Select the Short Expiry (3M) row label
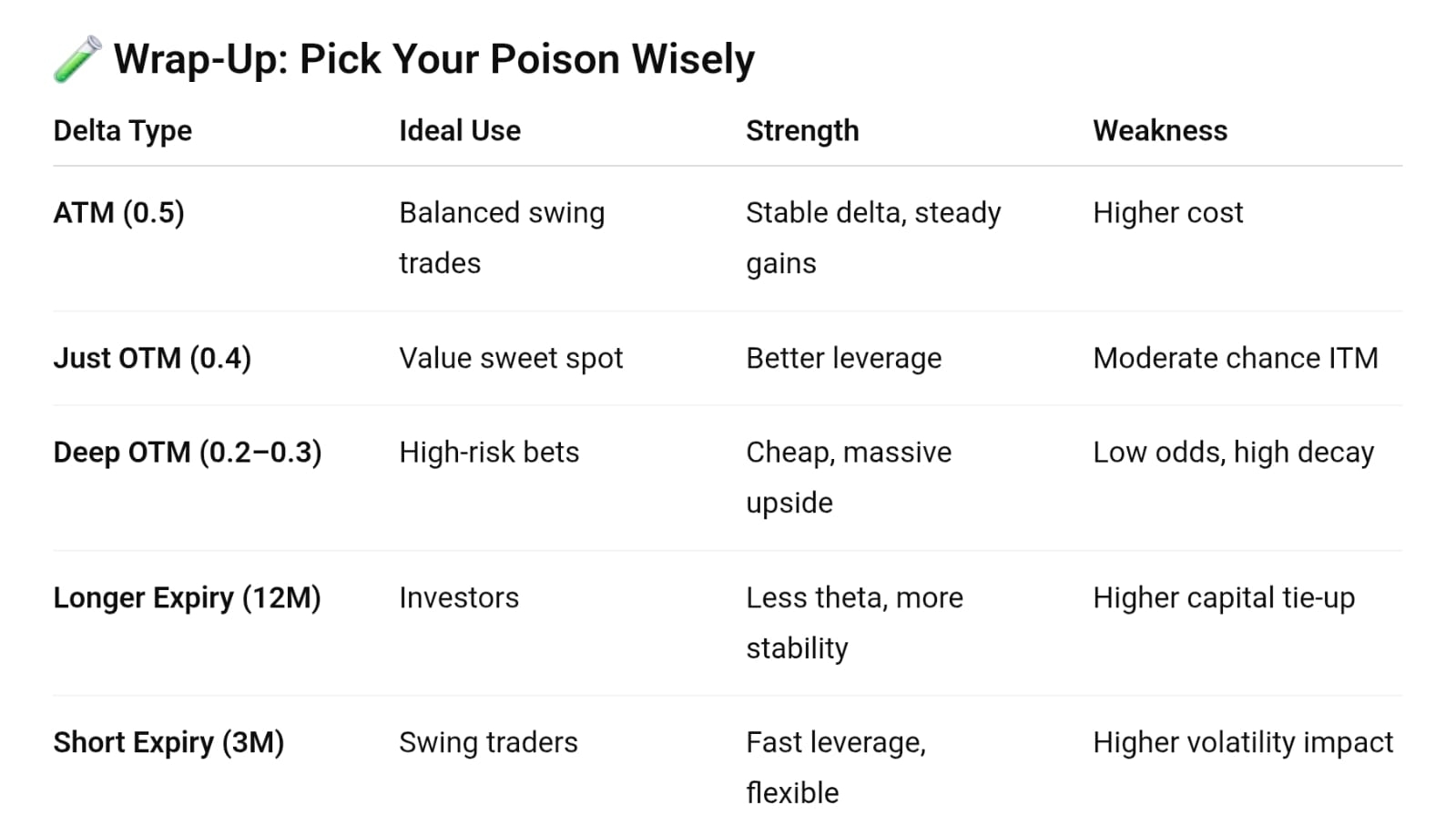 coord(168,743)
